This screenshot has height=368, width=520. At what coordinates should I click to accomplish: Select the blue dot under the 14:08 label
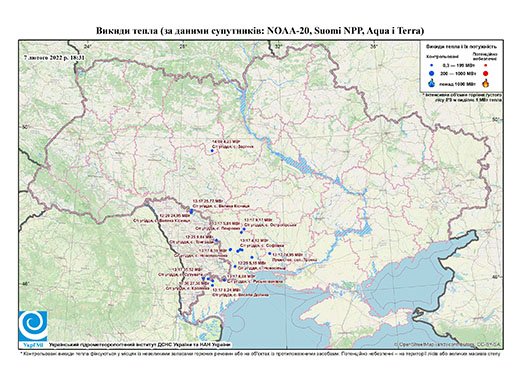(x=212, y=151)
